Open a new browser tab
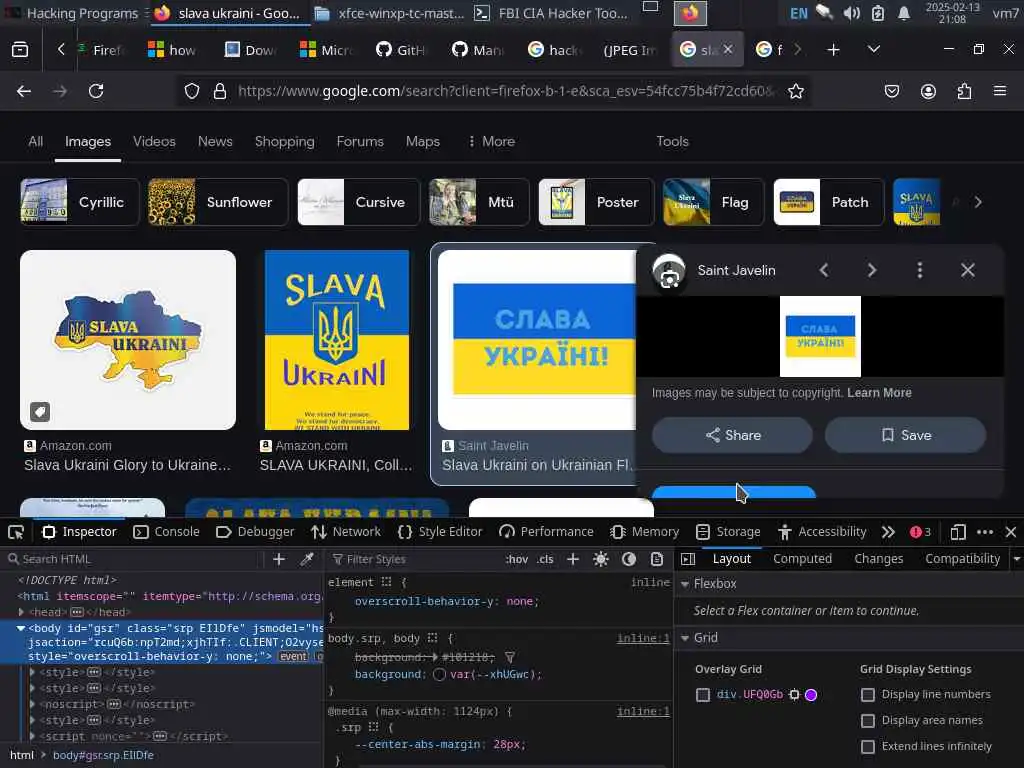This screenshot has height=768, width=1024. tap(833, 50)
